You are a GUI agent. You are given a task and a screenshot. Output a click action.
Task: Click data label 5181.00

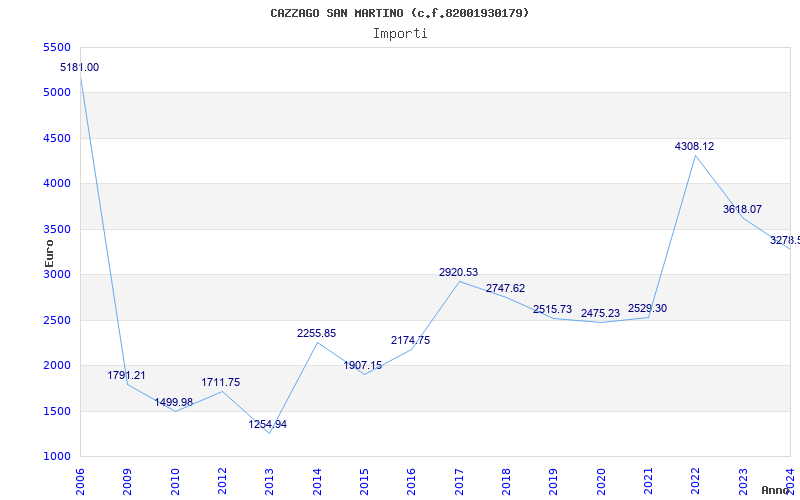pyautogui.click(x=80, y=67)
